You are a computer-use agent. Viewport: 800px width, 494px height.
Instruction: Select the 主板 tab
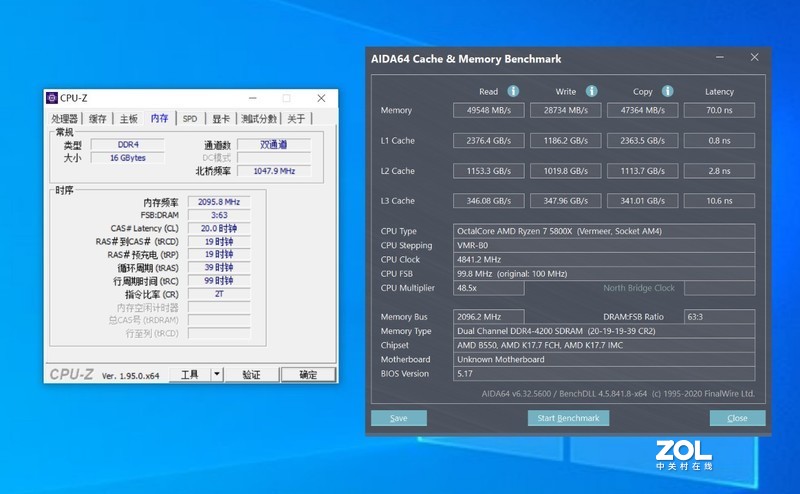pyautogui.click(x=129, y=118)
